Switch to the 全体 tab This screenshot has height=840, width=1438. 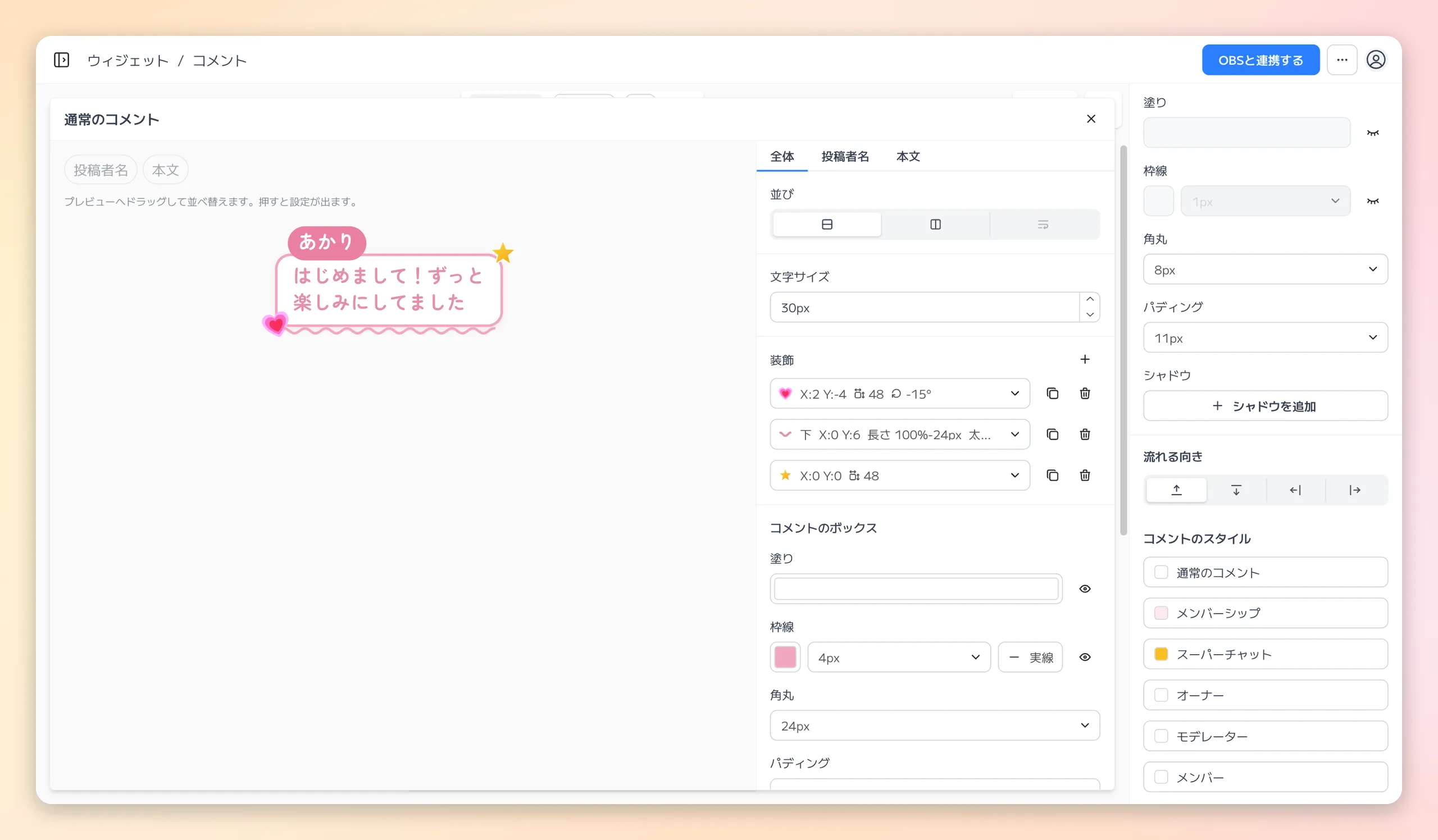(782, 156)
